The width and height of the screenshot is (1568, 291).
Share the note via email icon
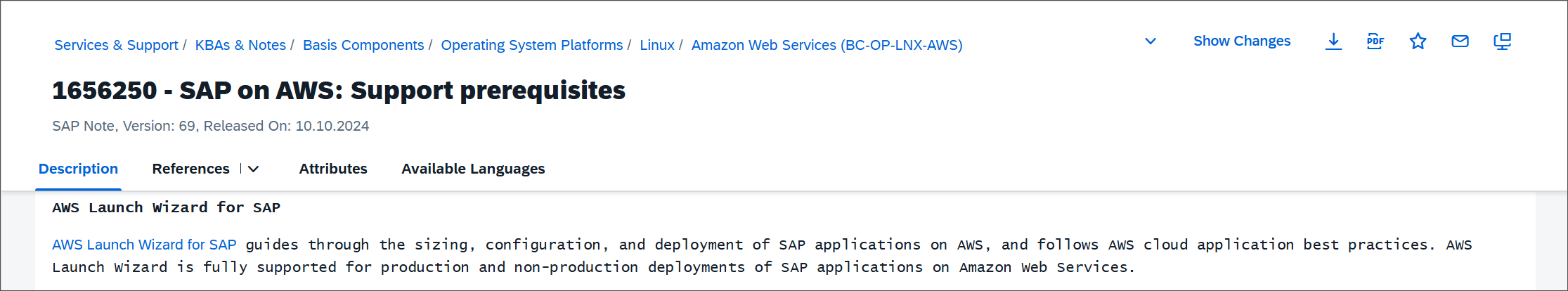click(x=1460, y=41)
